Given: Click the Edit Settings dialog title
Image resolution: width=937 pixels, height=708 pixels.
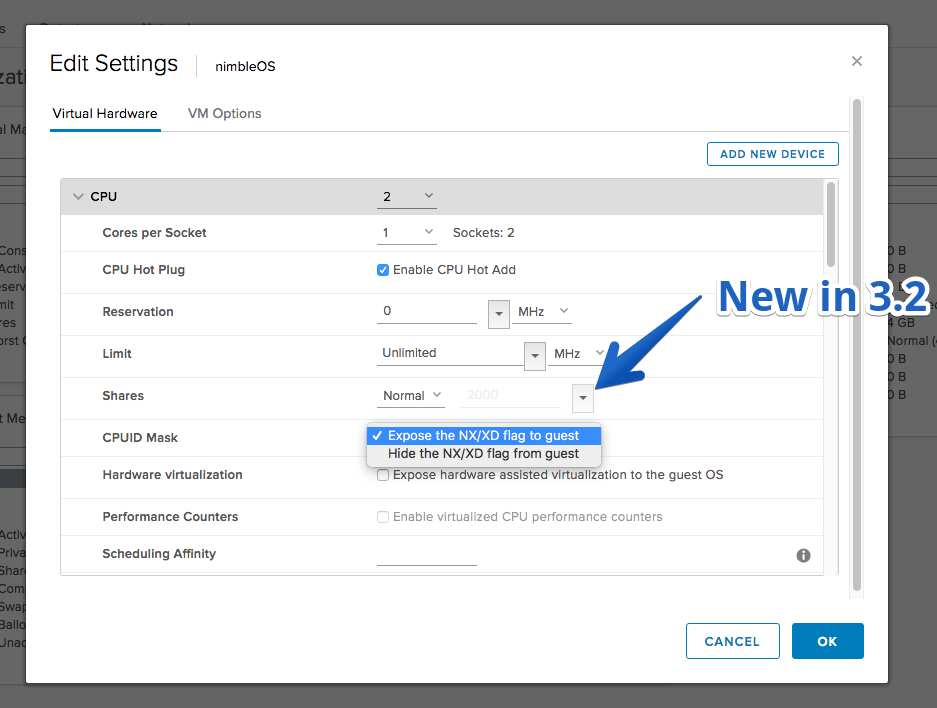Looking at the screenshot, I should coord(114,63).
